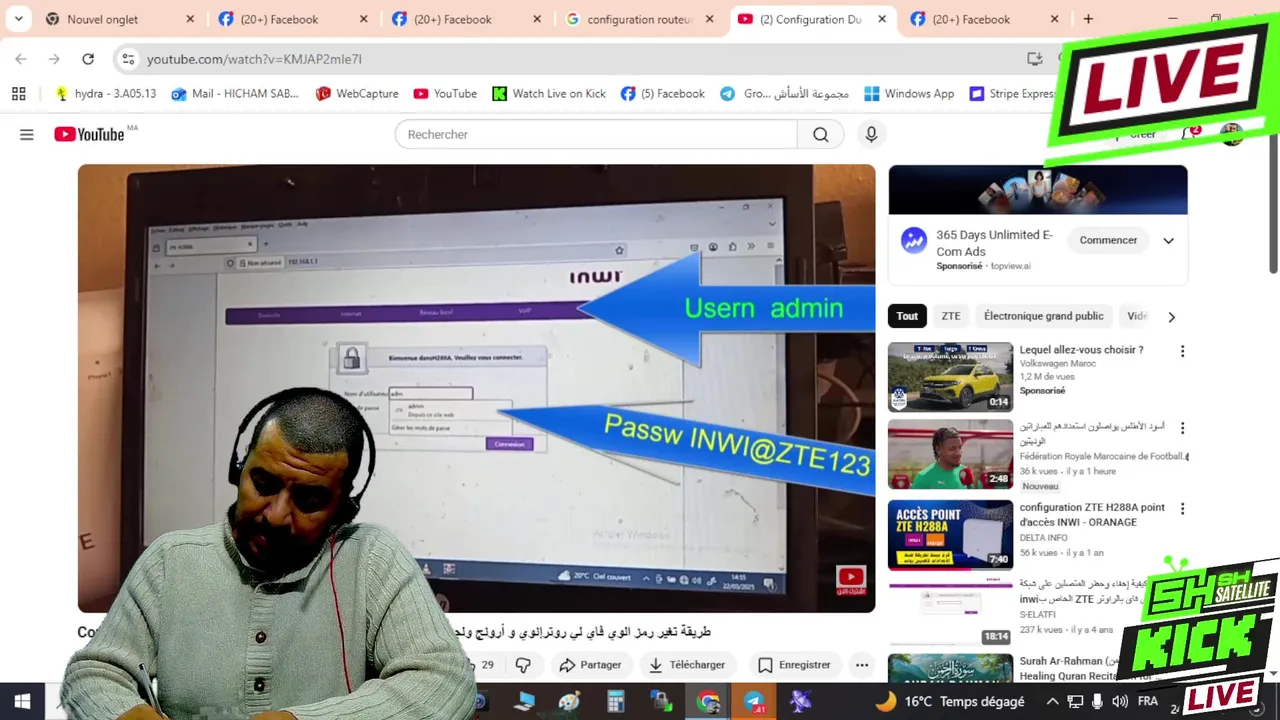Open Mail - HICHAM SAB bookmark

(235, 93)
